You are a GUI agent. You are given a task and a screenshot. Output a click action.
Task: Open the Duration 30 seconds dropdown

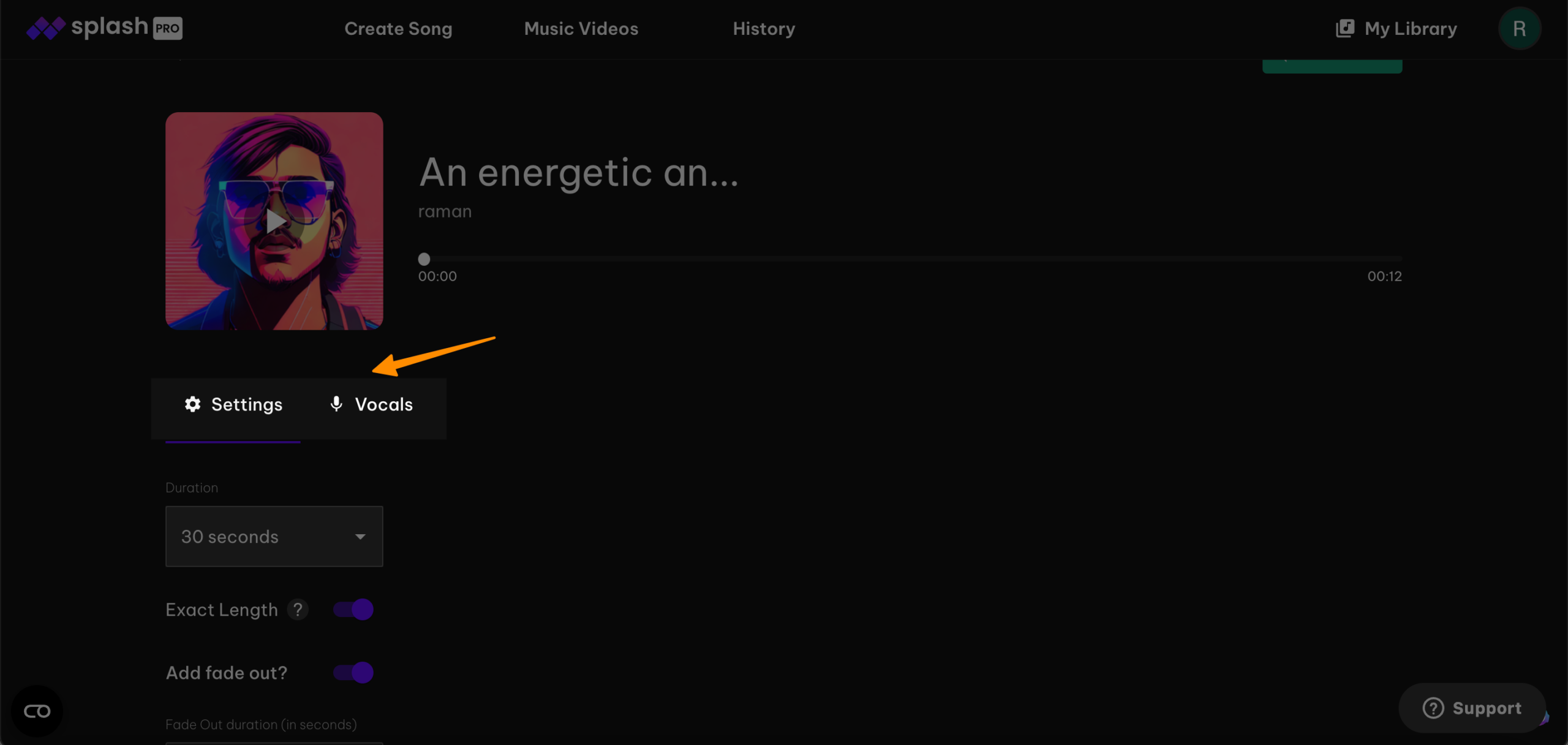coord(273,536)
